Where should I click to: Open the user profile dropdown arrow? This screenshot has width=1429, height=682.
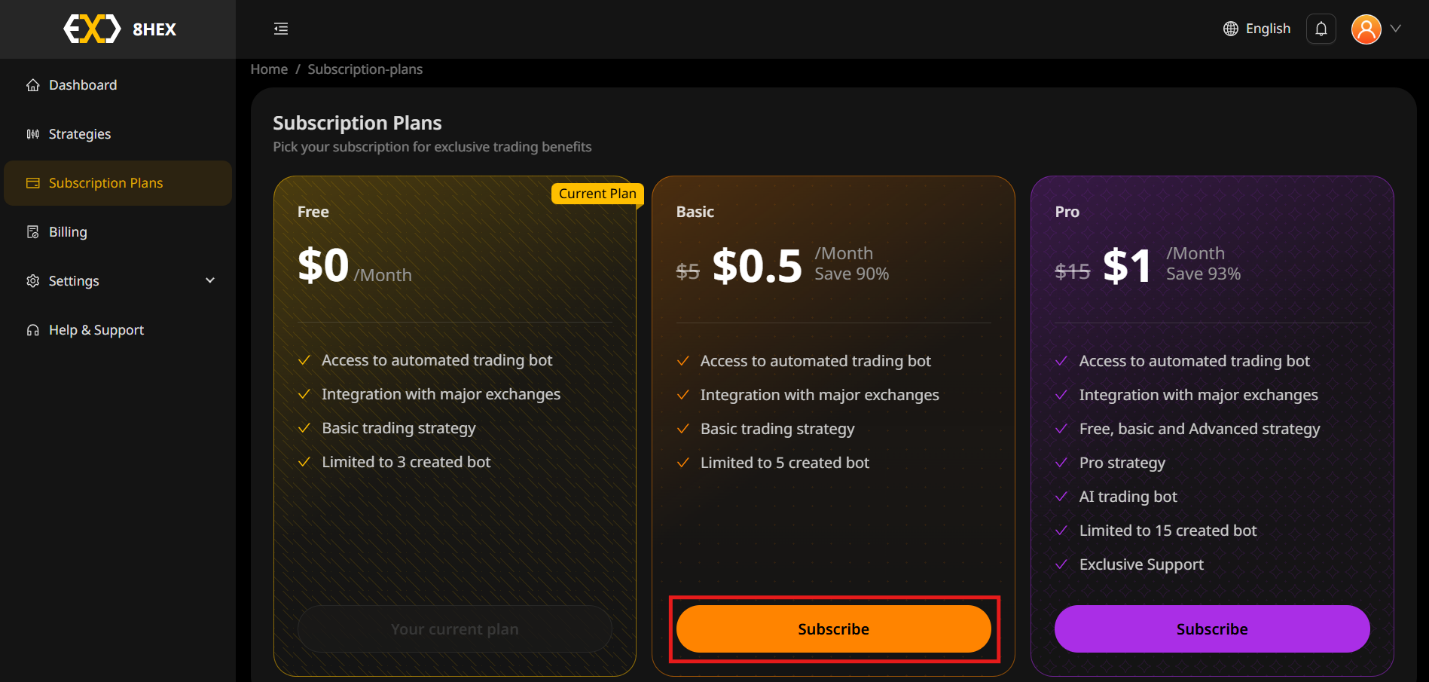[x=1398, y=29]
